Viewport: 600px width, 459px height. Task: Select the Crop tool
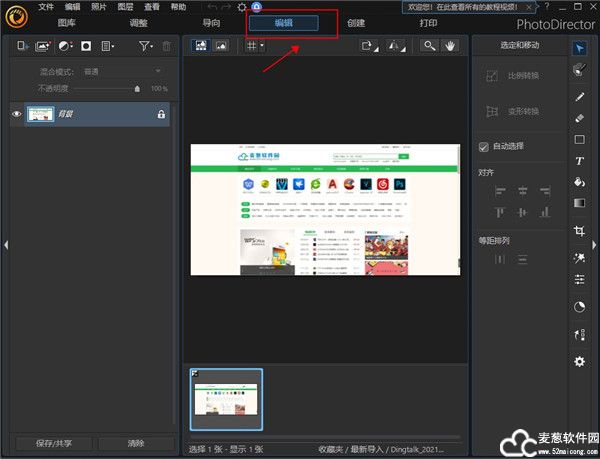click(x=579, y=231)
